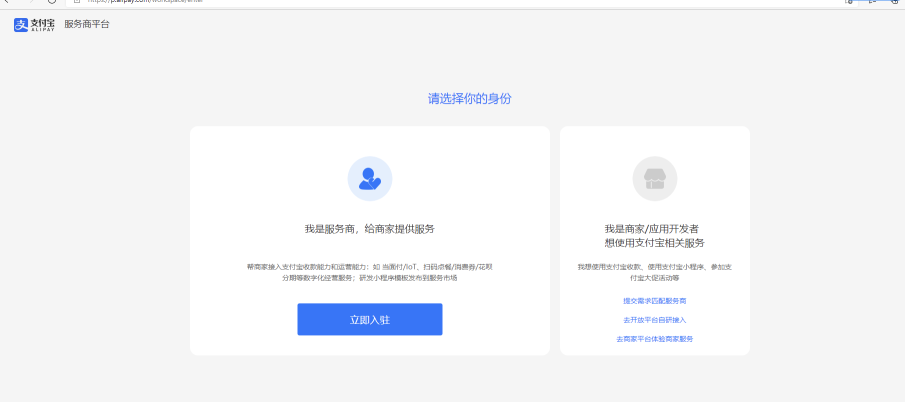This screenshot has width=905, height=402.
Task: Click the description starting 帮商家接入支付宝收款能力
Action: 370,272
